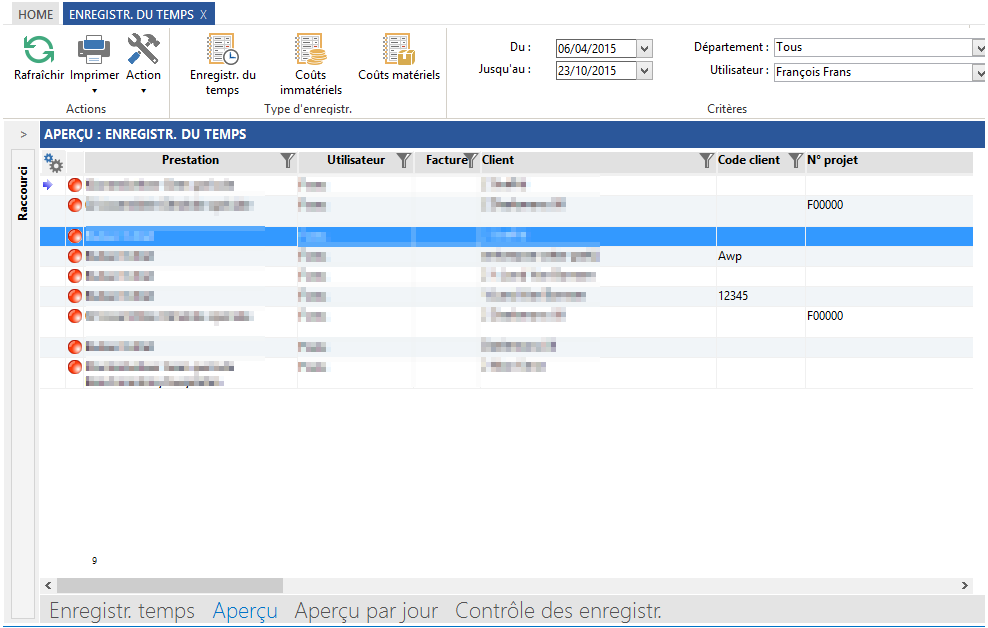
Task: Click the horizontal scrollbar thumb
Action: [170, 585]
